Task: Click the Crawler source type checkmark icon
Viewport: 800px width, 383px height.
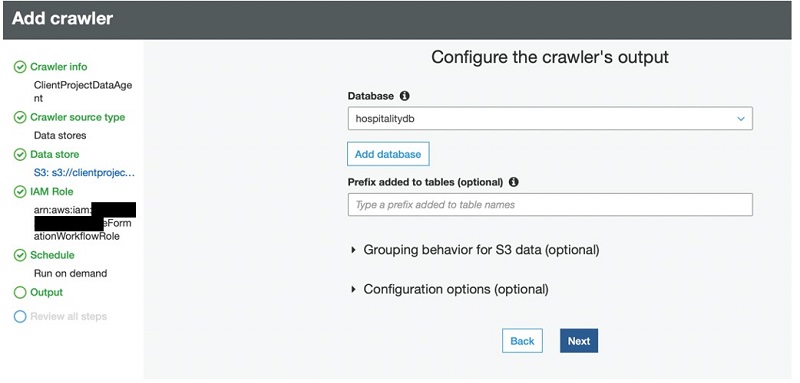Action: [x=20, y=118]
